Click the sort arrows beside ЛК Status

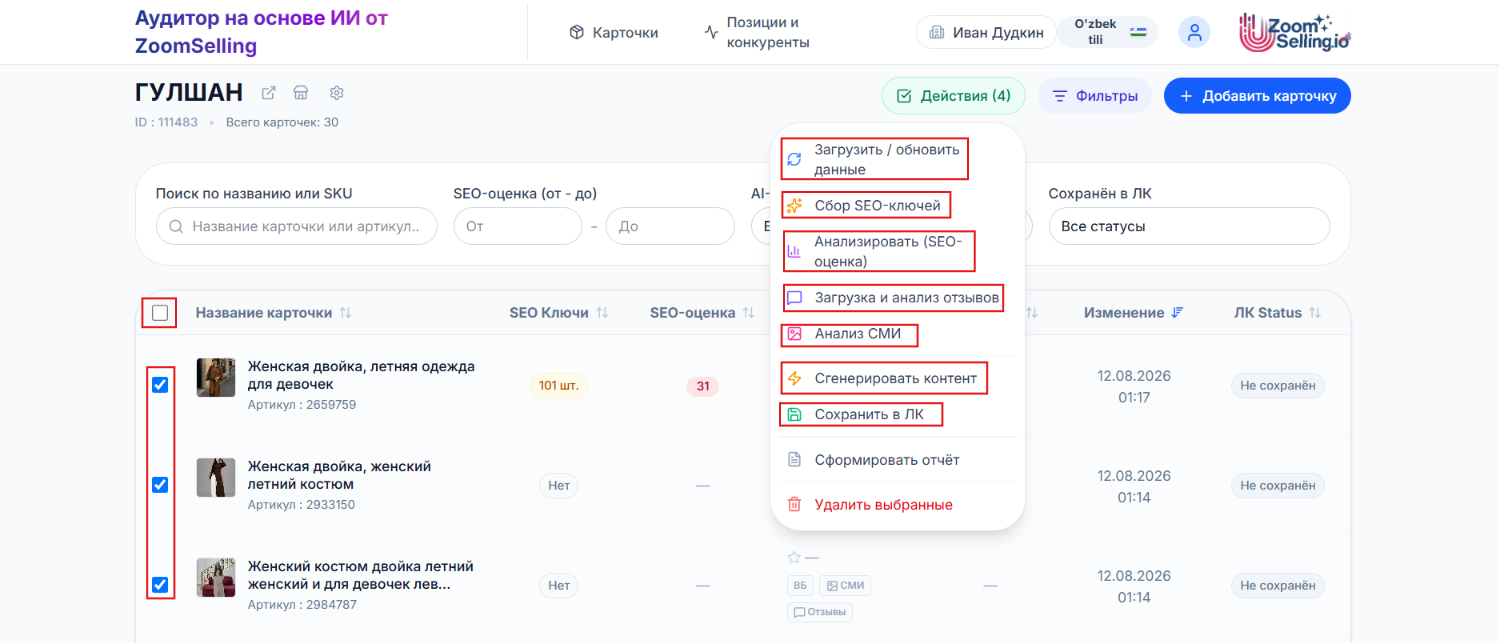[x=1315, y=313]
